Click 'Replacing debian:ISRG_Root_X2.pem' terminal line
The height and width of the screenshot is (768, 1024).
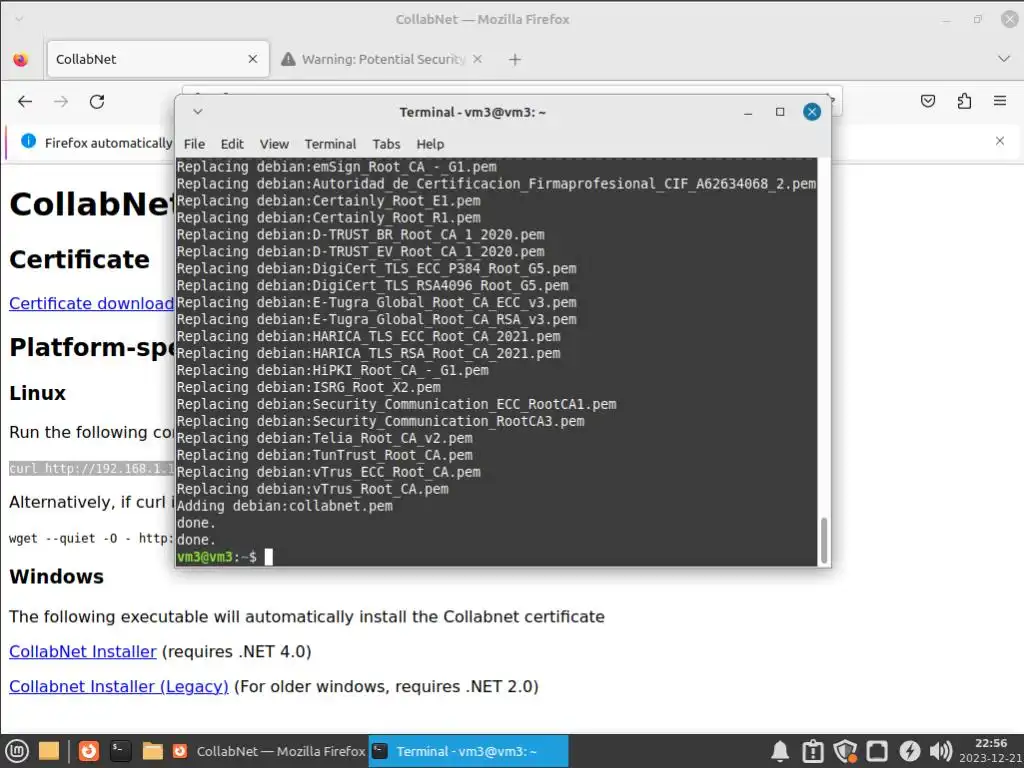[x=308, y=387]
